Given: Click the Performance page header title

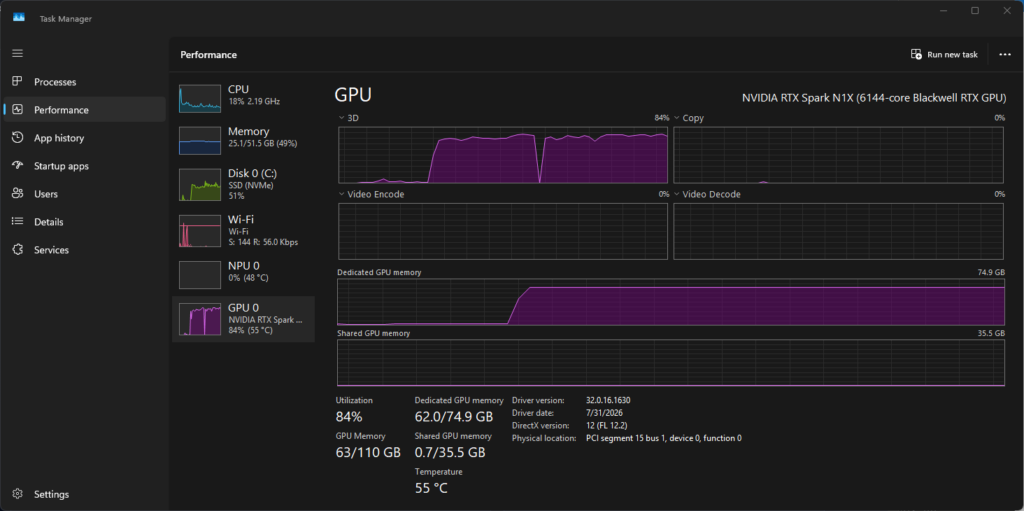Looking at the screenshot, I should click(x=208, y=55).
